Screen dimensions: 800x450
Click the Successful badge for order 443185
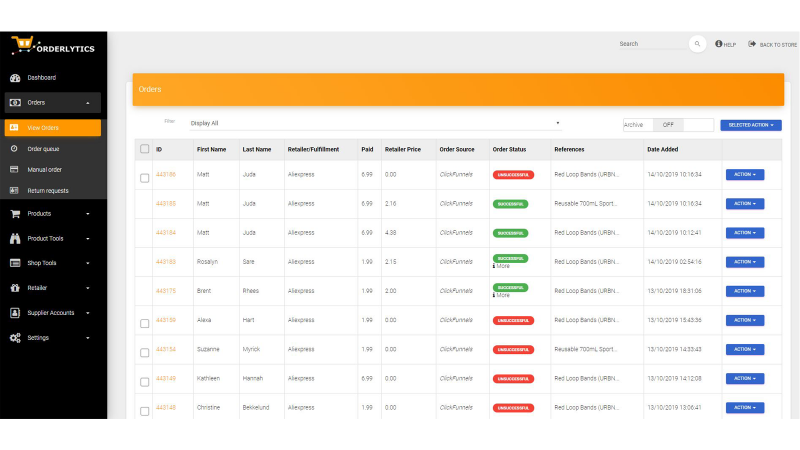click(510, 204)
